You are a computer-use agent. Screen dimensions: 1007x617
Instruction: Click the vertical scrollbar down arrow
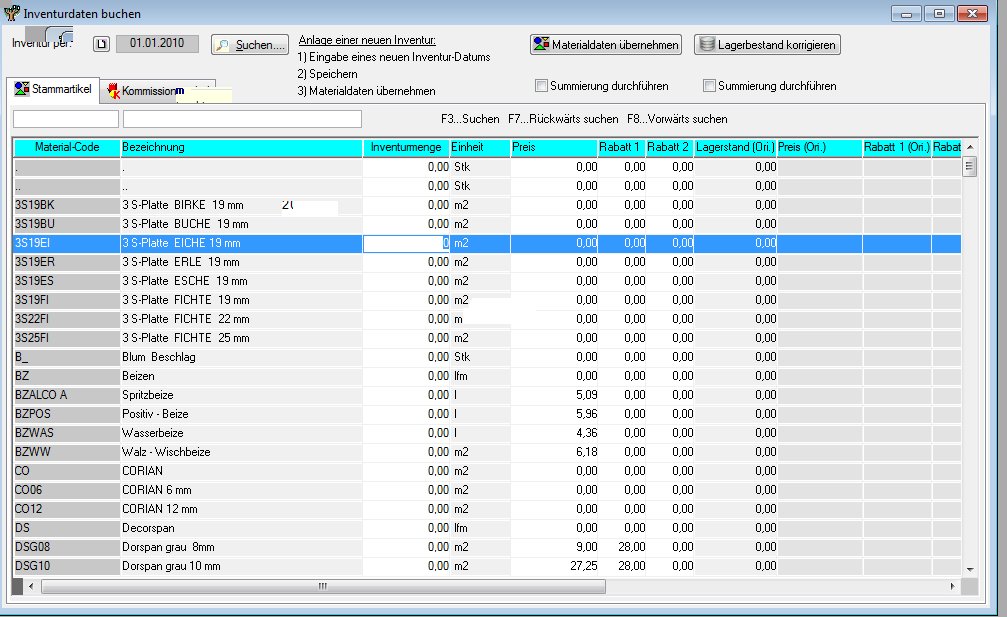pyautogui.click(x=969, y=568)
